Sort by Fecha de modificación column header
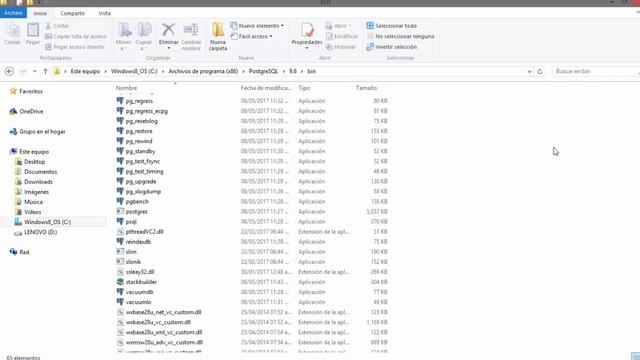This screenshot has width=640, height=360. 266,88
